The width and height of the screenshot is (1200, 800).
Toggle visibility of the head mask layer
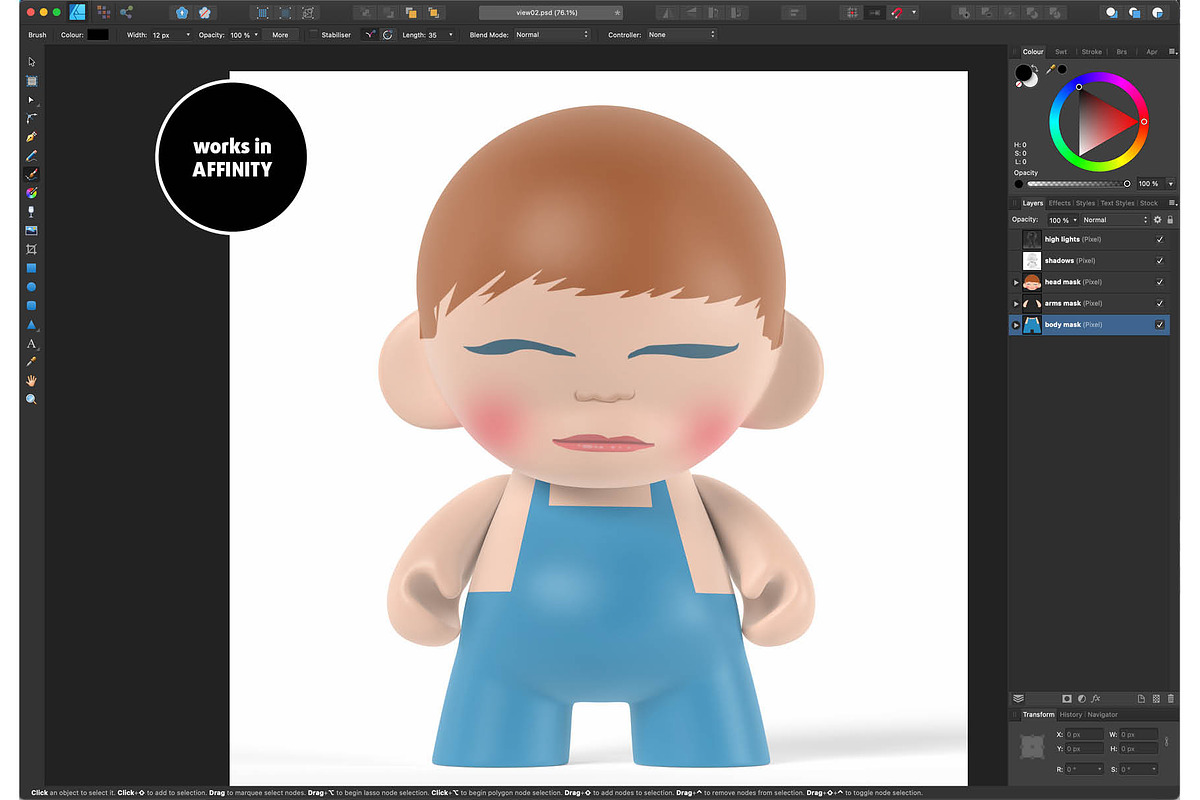point(1160,282)
